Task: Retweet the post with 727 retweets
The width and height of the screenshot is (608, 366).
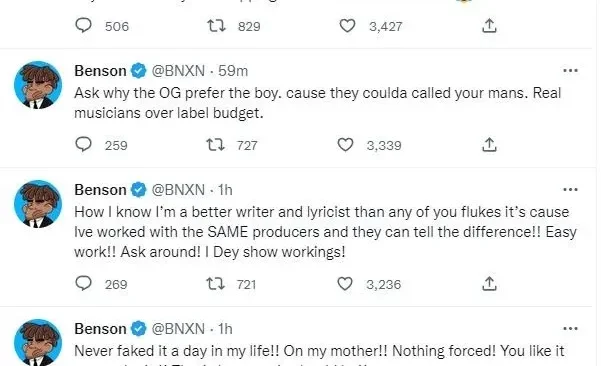Action: click(x=215, y=145)
